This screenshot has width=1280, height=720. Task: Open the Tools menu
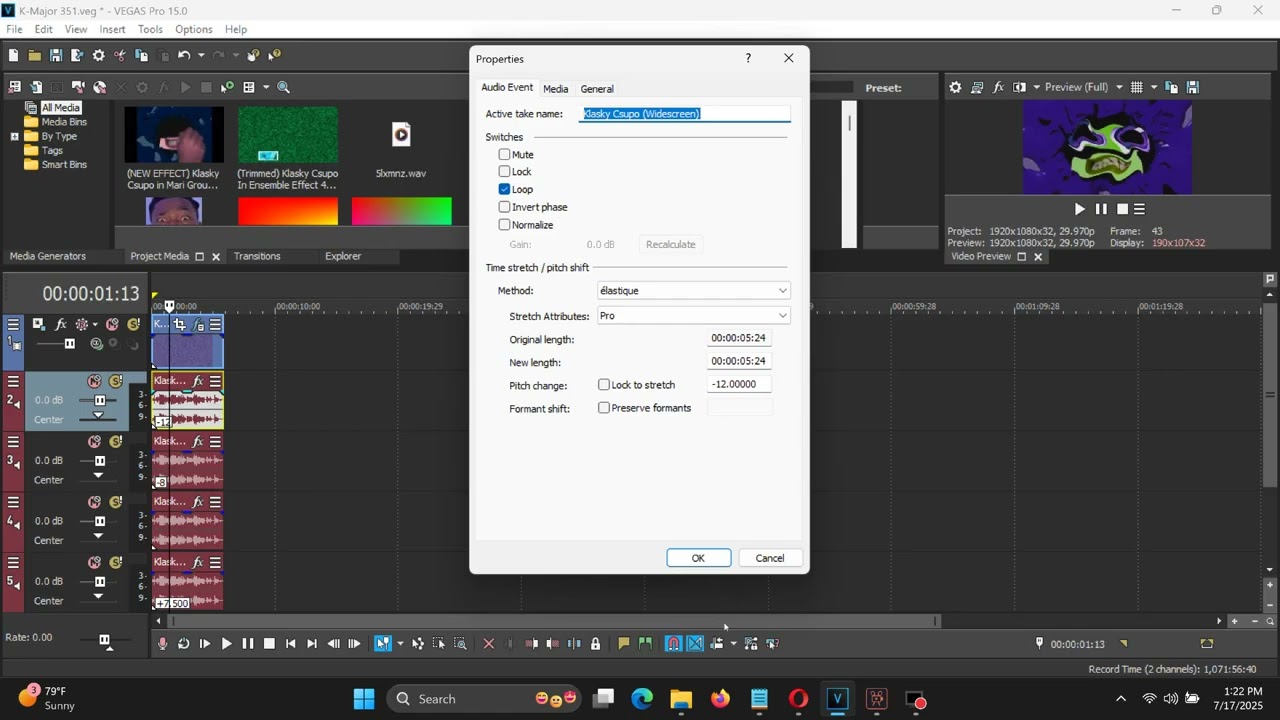click(x=150, y=29)
